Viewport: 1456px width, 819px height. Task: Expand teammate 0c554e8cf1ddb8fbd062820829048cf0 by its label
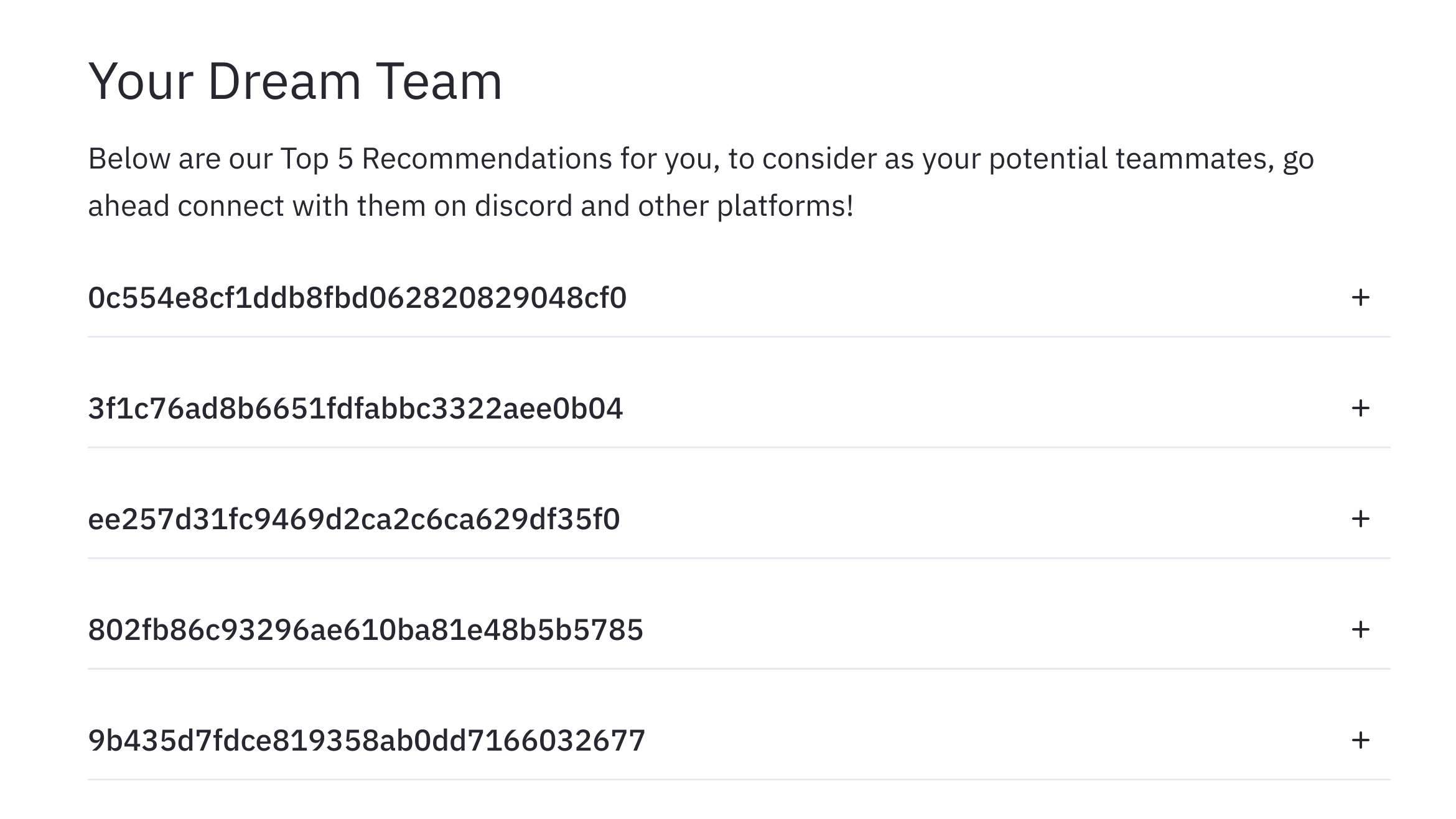click(x=357, y=297)
